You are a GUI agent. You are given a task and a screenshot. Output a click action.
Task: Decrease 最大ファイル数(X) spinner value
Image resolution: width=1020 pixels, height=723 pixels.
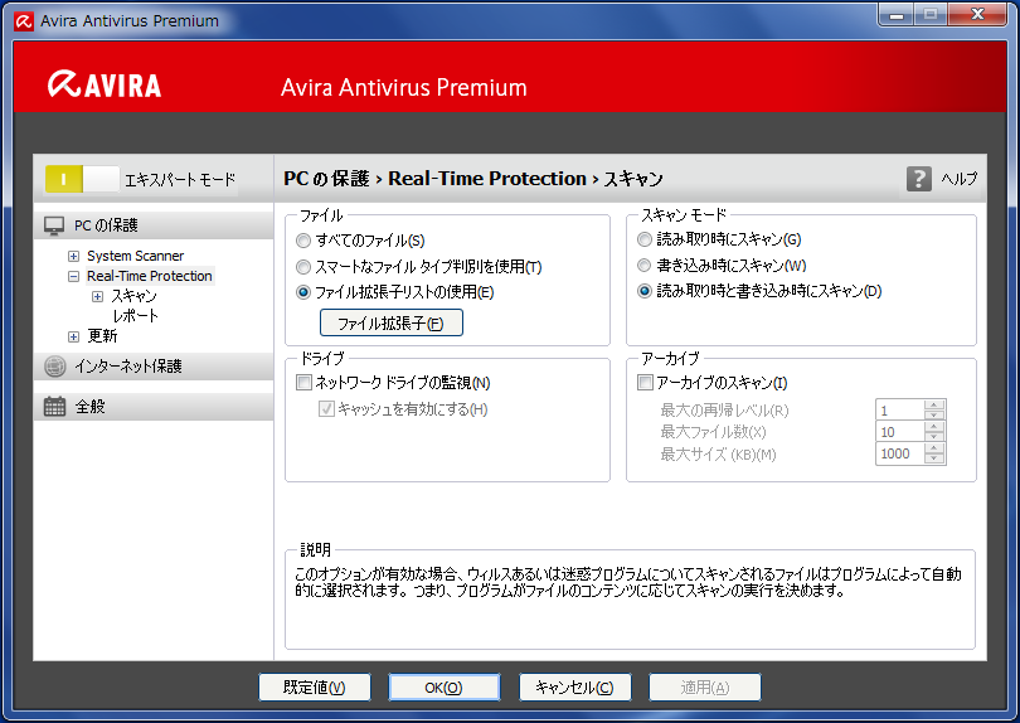pos(934,437)
